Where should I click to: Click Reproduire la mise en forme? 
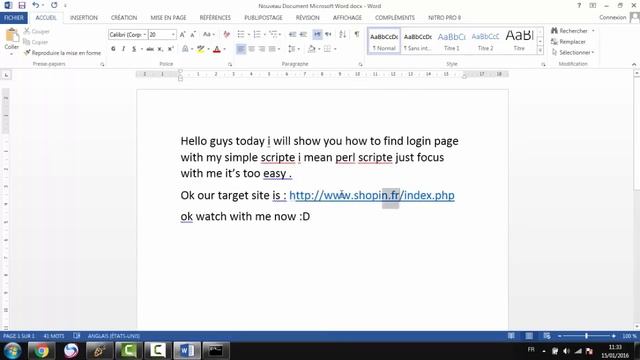coord(62,53)
